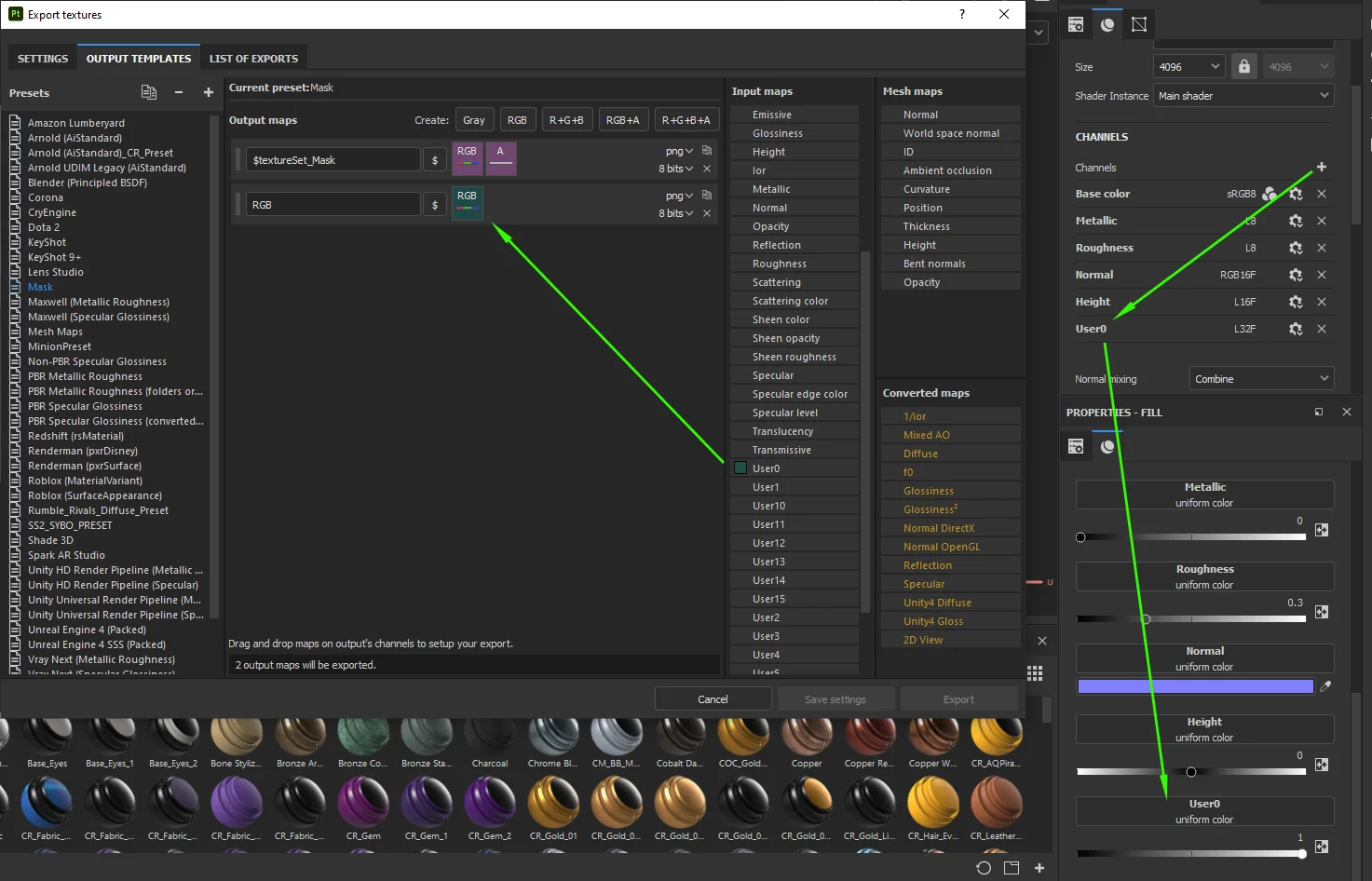The image size is (1372, 881).
Task: Remove preset using minus icon
Action: [179, 92]
